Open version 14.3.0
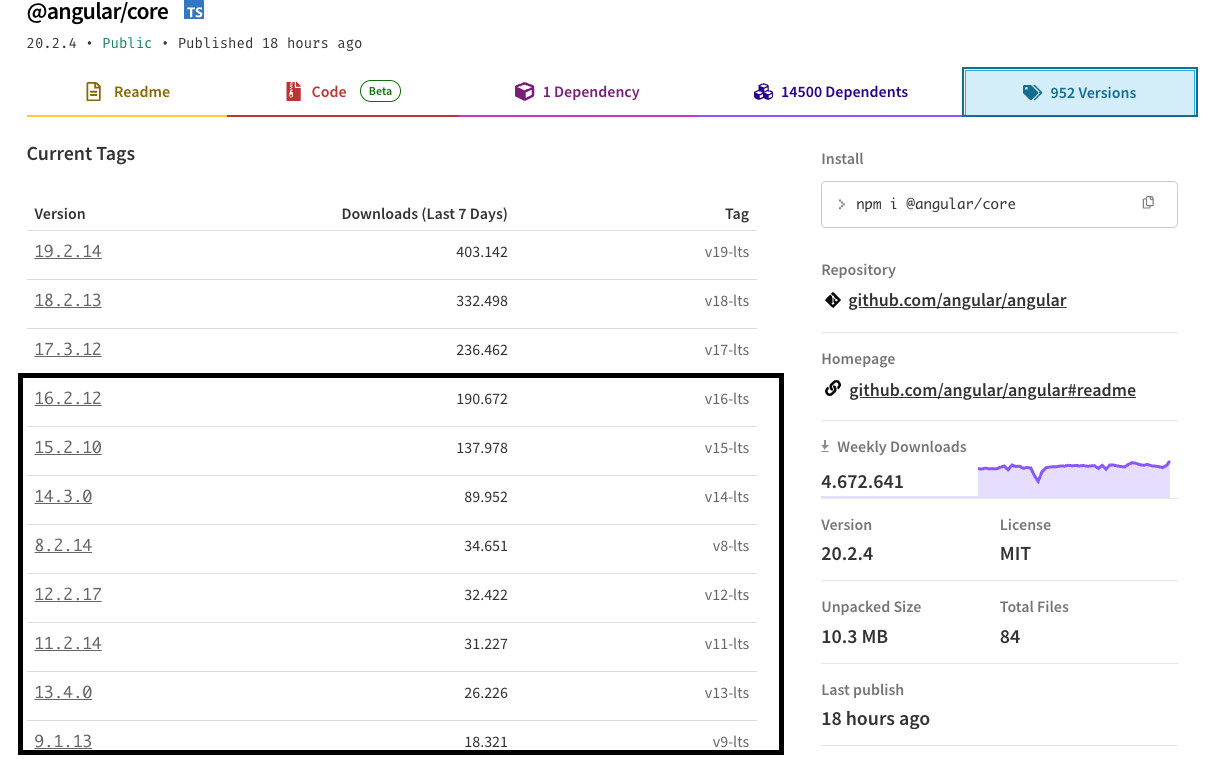Viewport: 1212px width, 759px height. coord(63,497)
